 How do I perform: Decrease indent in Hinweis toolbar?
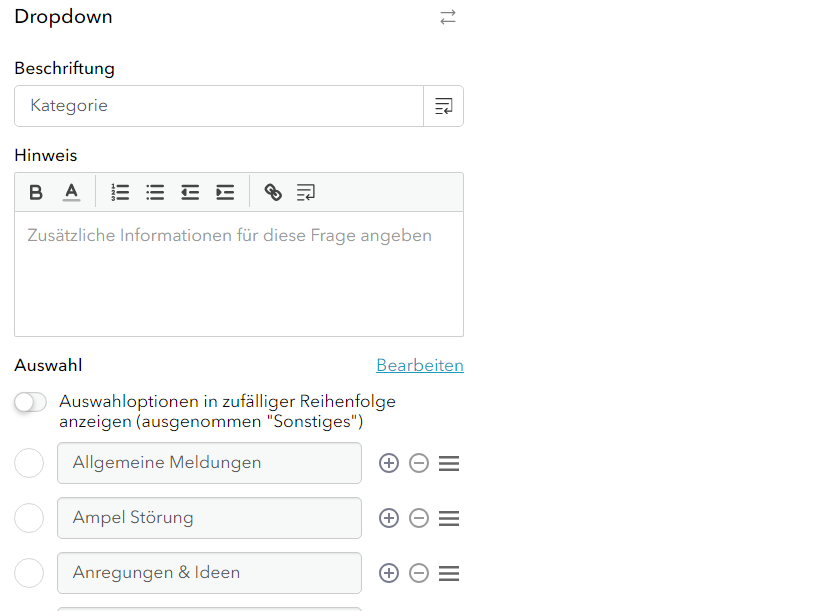tap(190, 192)
